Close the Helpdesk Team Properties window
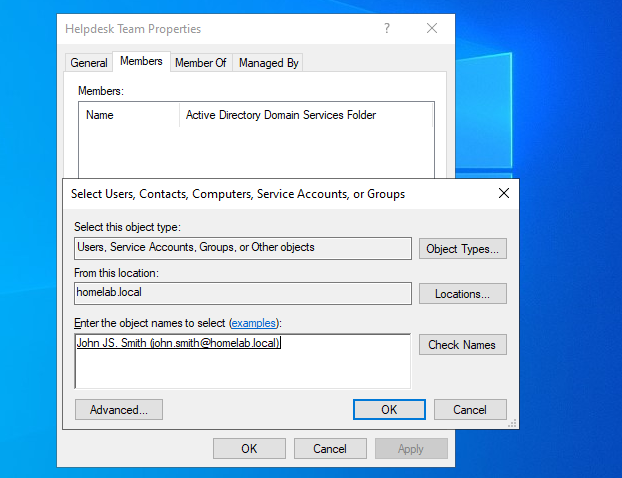 pyautogui.click(x=432, y=28)
